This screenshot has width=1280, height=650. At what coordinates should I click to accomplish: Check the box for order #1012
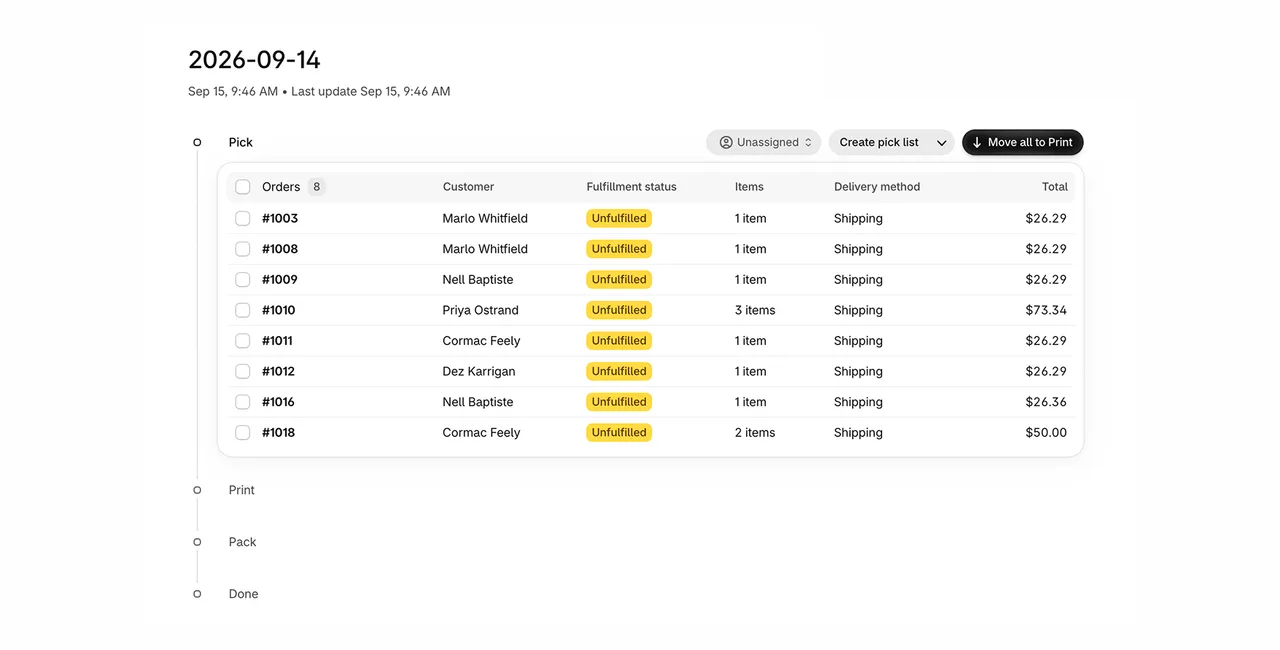(243, 371)
